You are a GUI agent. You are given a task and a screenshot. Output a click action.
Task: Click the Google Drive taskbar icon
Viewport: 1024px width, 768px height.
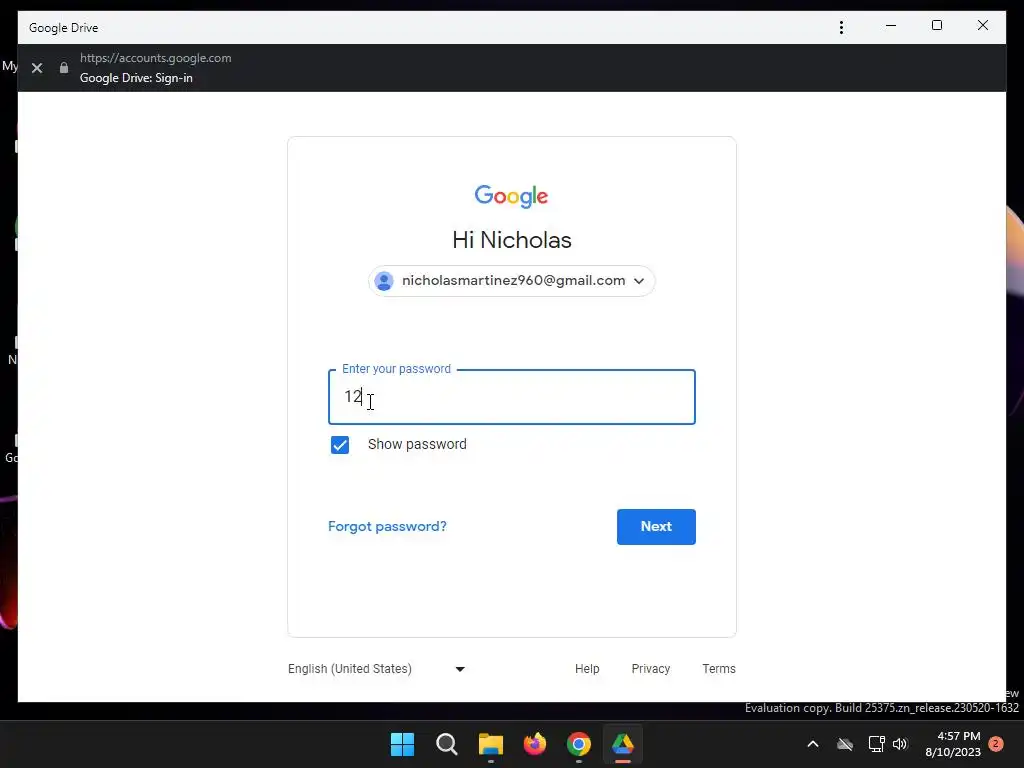pyautogui.click(x=622, y=744)
